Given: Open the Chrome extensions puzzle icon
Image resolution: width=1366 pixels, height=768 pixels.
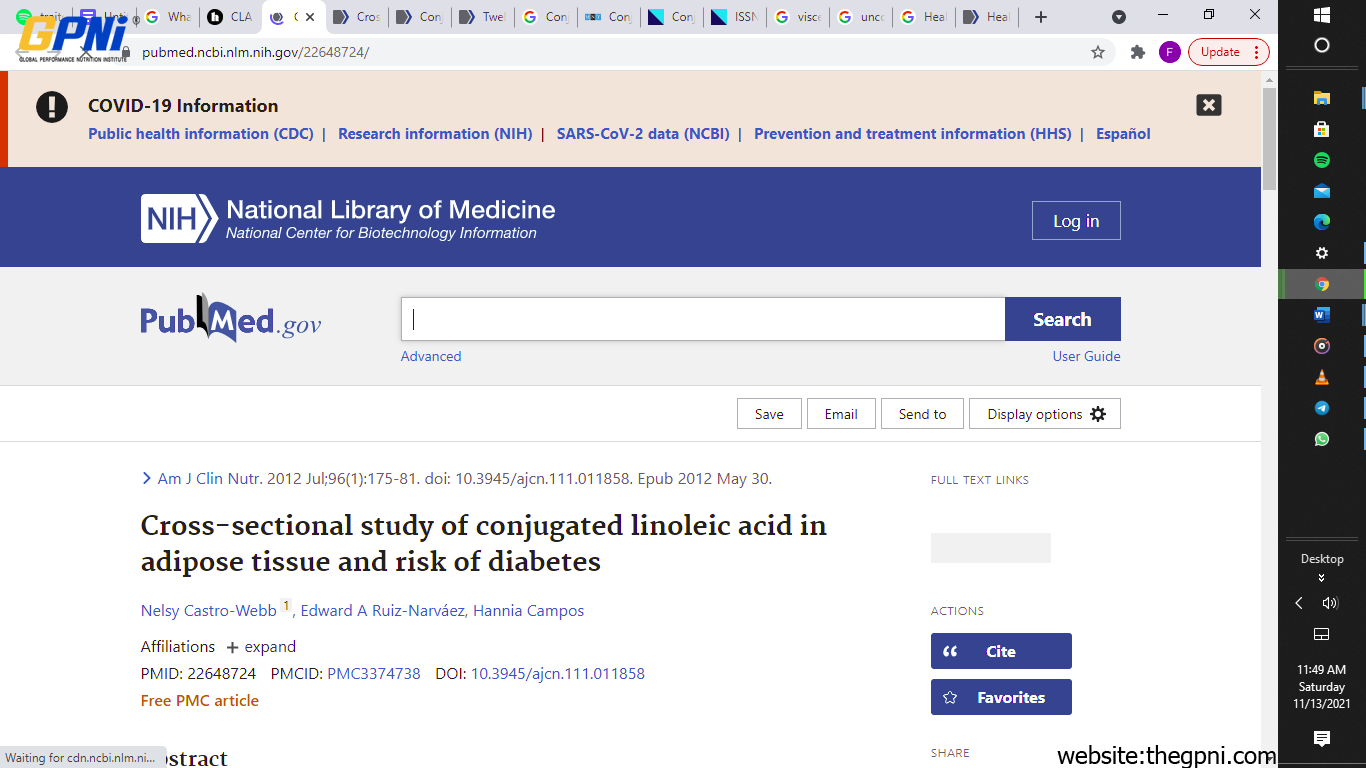Looking at the screenshot, I should 1137,52.
